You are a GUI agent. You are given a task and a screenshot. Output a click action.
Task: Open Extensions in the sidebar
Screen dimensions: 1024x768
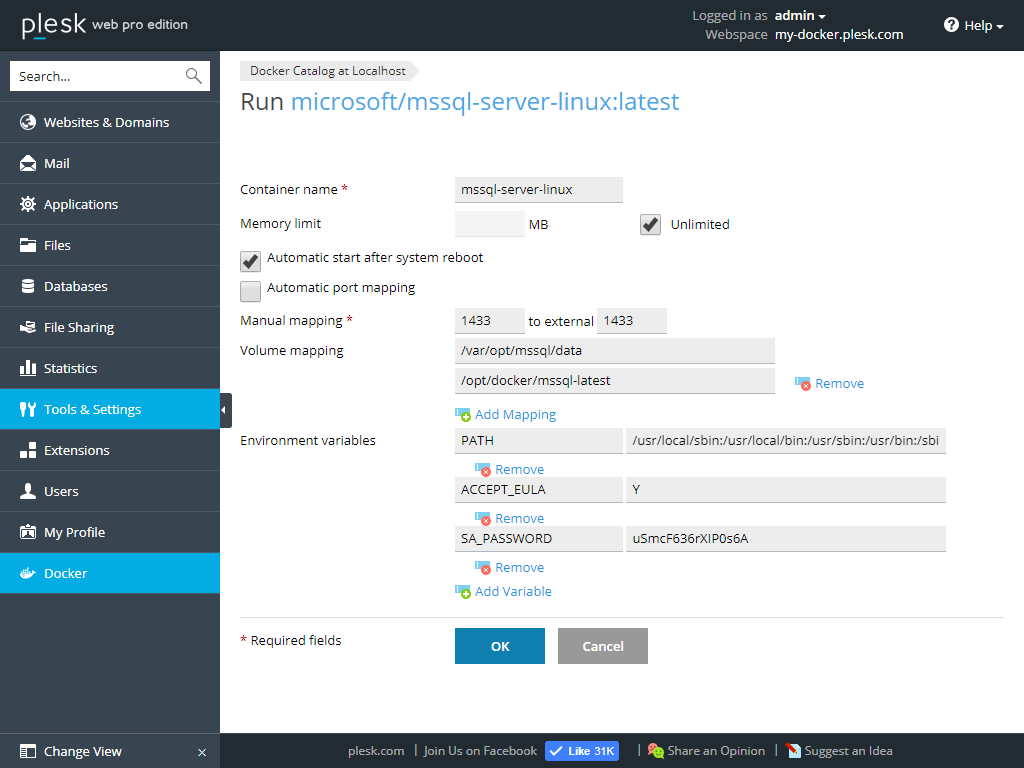[x=110, y=451]
